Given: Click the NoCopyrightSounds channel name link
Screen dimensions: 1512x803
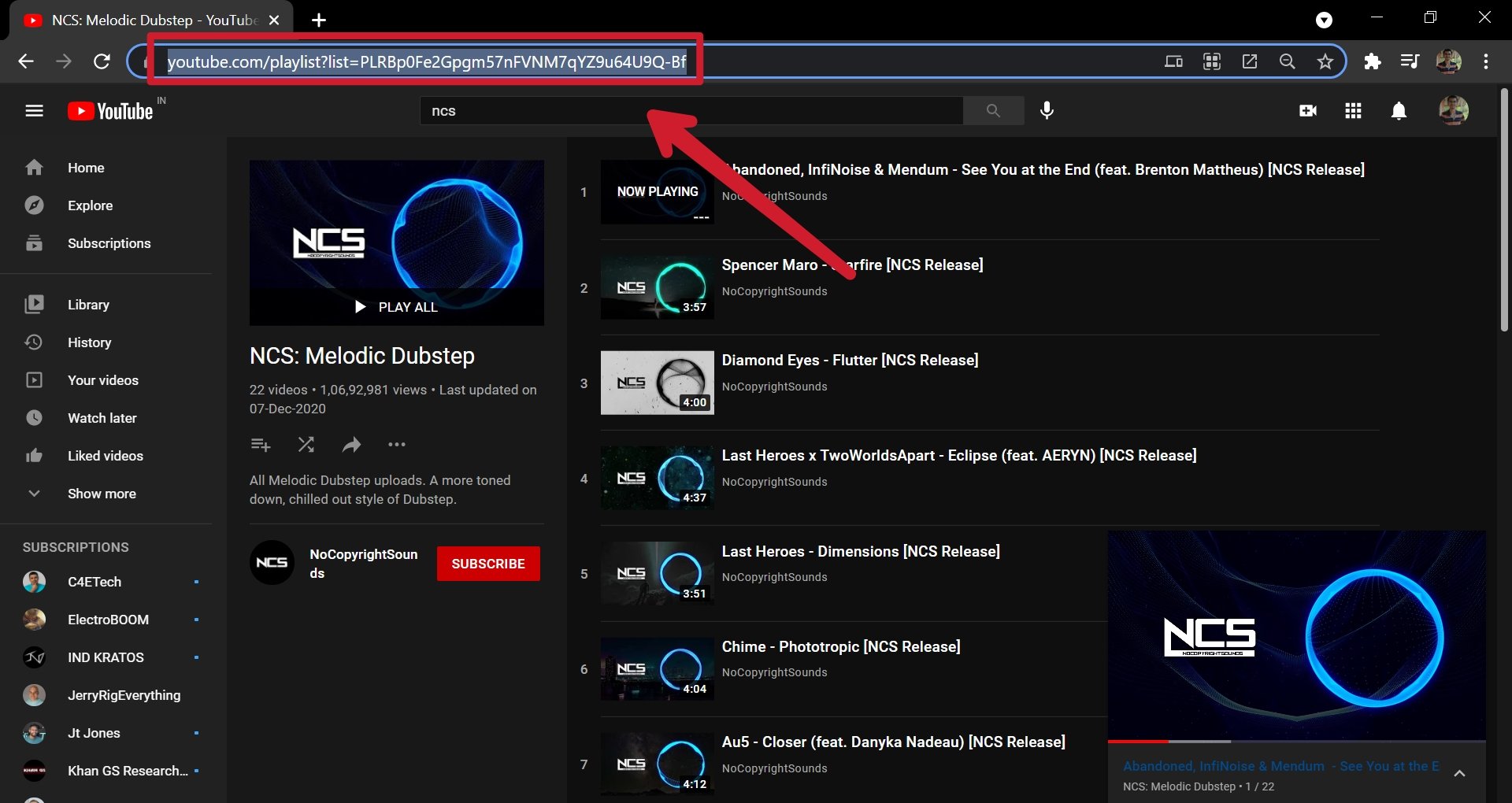Looking at the screenshot, I should (x=364, y=564).
